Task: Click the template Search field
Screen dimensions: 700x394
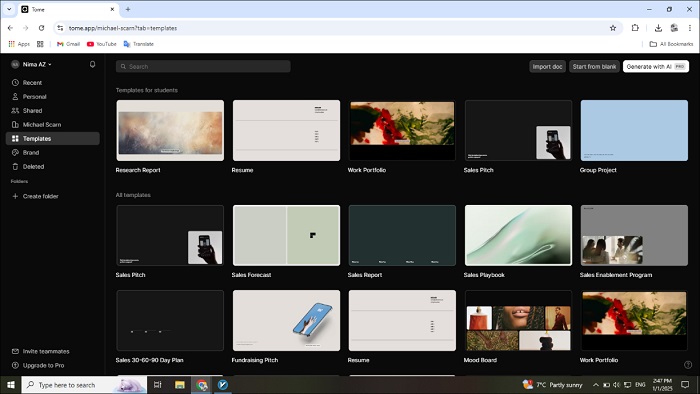Action: pyautogui.click(x=203, y=66)
